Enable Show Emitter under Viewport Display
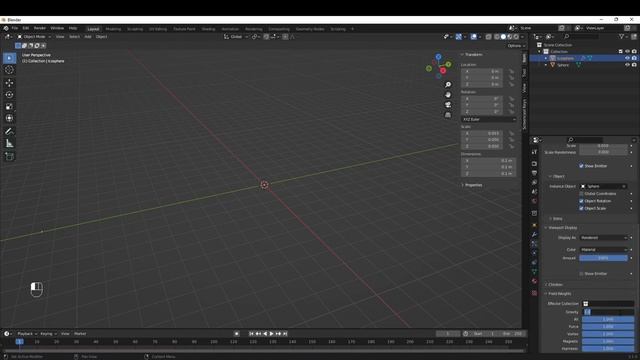 581,273
